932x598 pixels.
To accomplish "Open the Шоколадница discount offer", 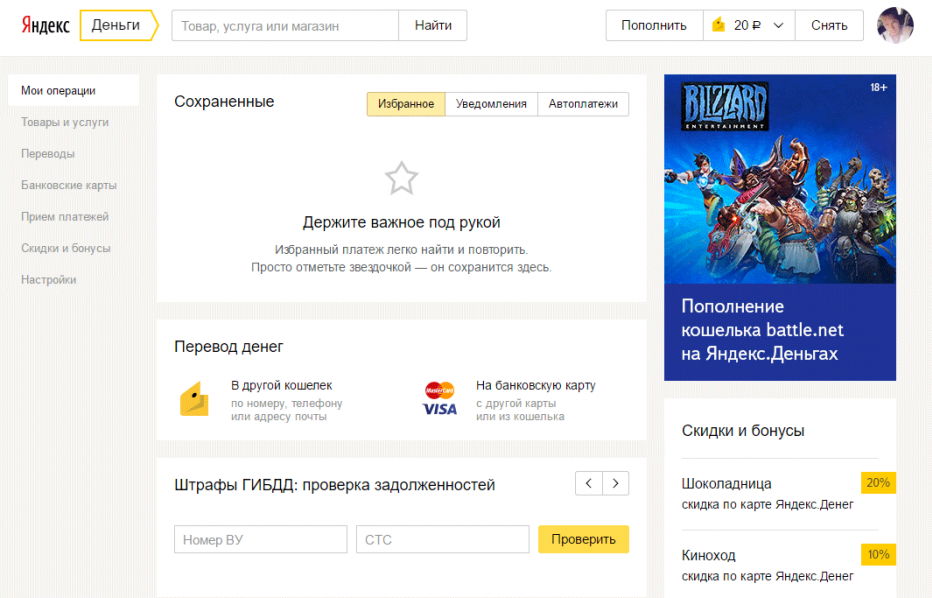I will point(726,483).
